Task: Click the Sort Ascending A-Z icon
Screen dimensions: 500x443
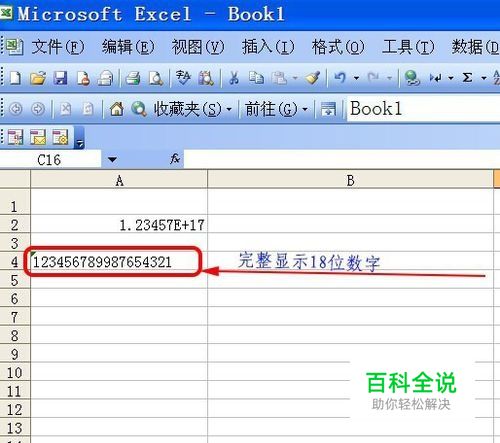Action: coord(496,78)
